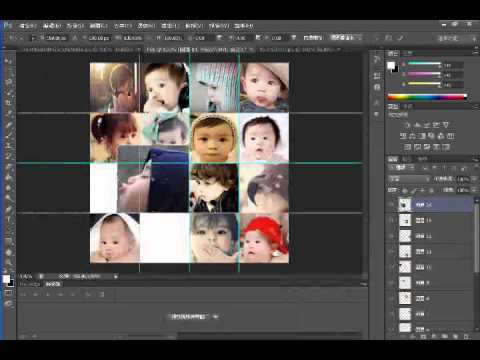Add a Brightness/Contrast adjustment
The image size is (480, 360).
[407, 125]
